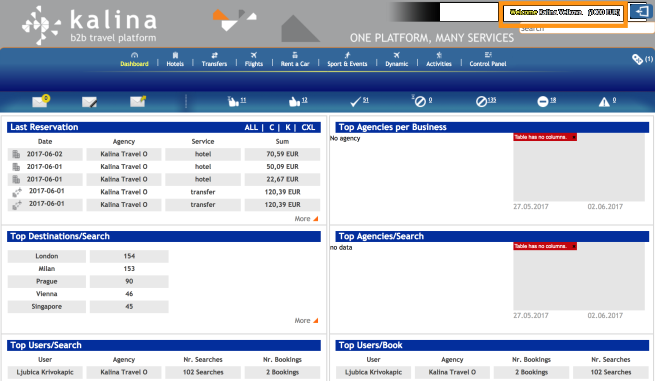Go to the Hotels section
Image resolution: width=655 pixels, height=381 pixels.
(x=175, y=60)
